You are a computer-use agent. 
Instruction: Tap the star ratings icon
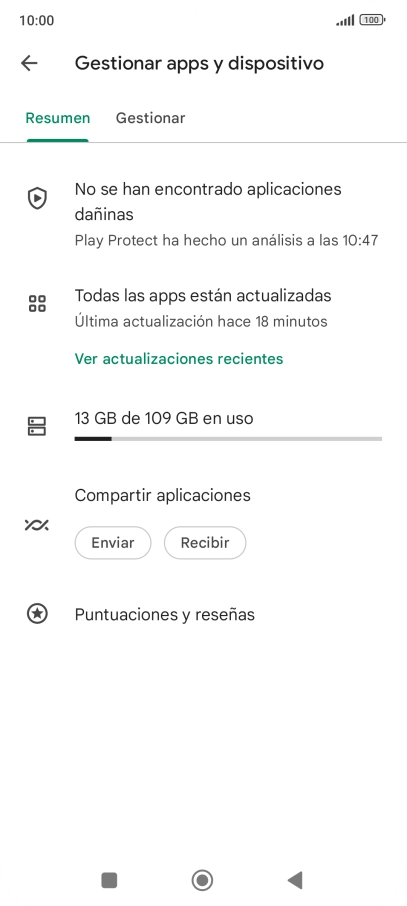coord(38,614)
